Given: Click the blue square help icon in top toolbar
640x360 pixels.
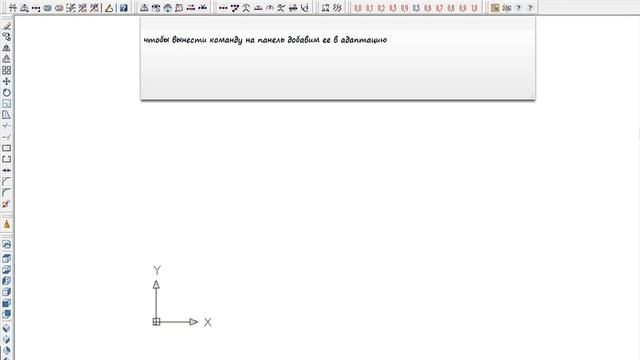Looking at the screenshot, I should 124,8.
